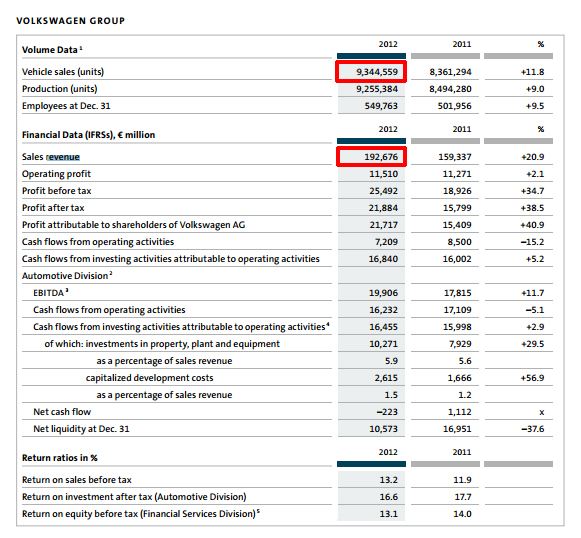
Task: Click the Profit before tax percent change +34.7
Action: (532, 191)
